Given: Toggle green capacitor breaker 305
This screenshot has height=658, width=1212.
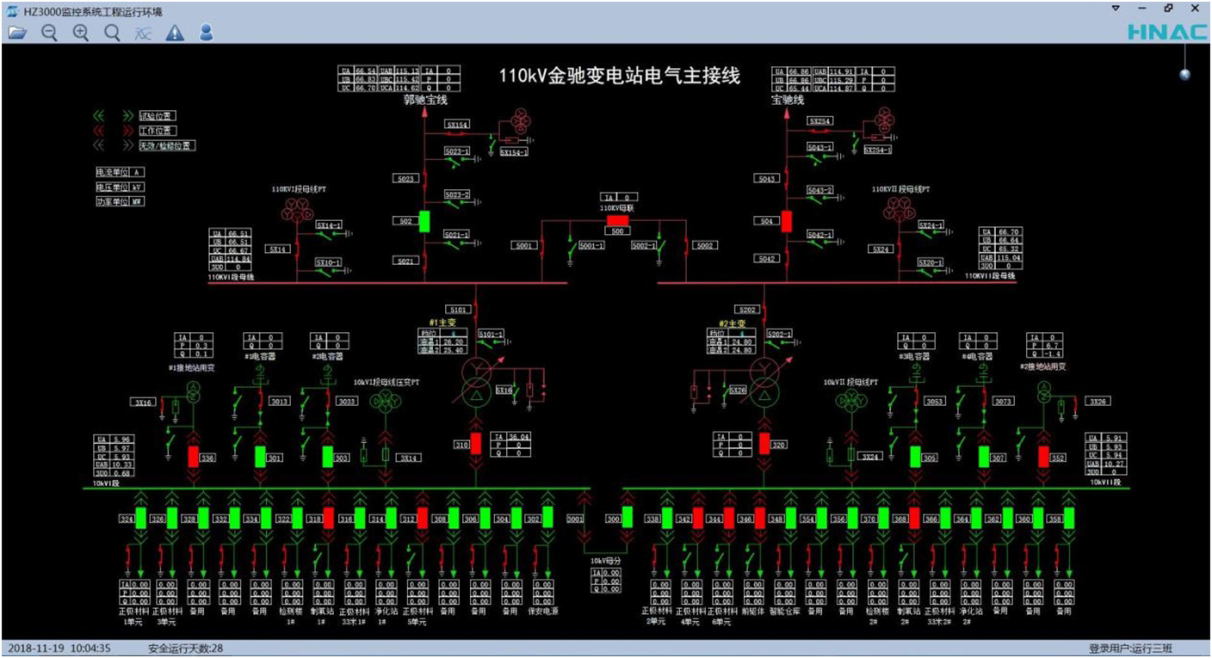Looking at the screenshot, I should (x=915, y=456).
